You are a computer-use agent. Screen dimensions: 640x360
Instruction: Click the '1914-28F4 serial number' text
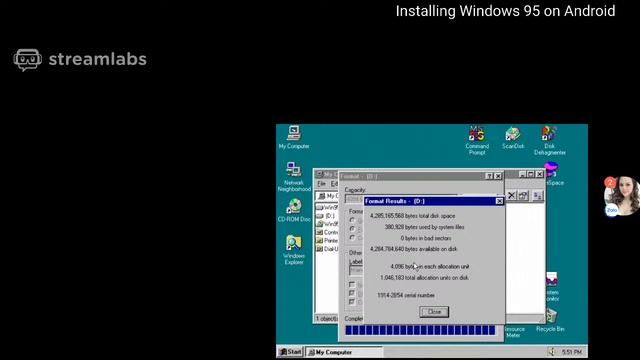click(x=406, y=295)
